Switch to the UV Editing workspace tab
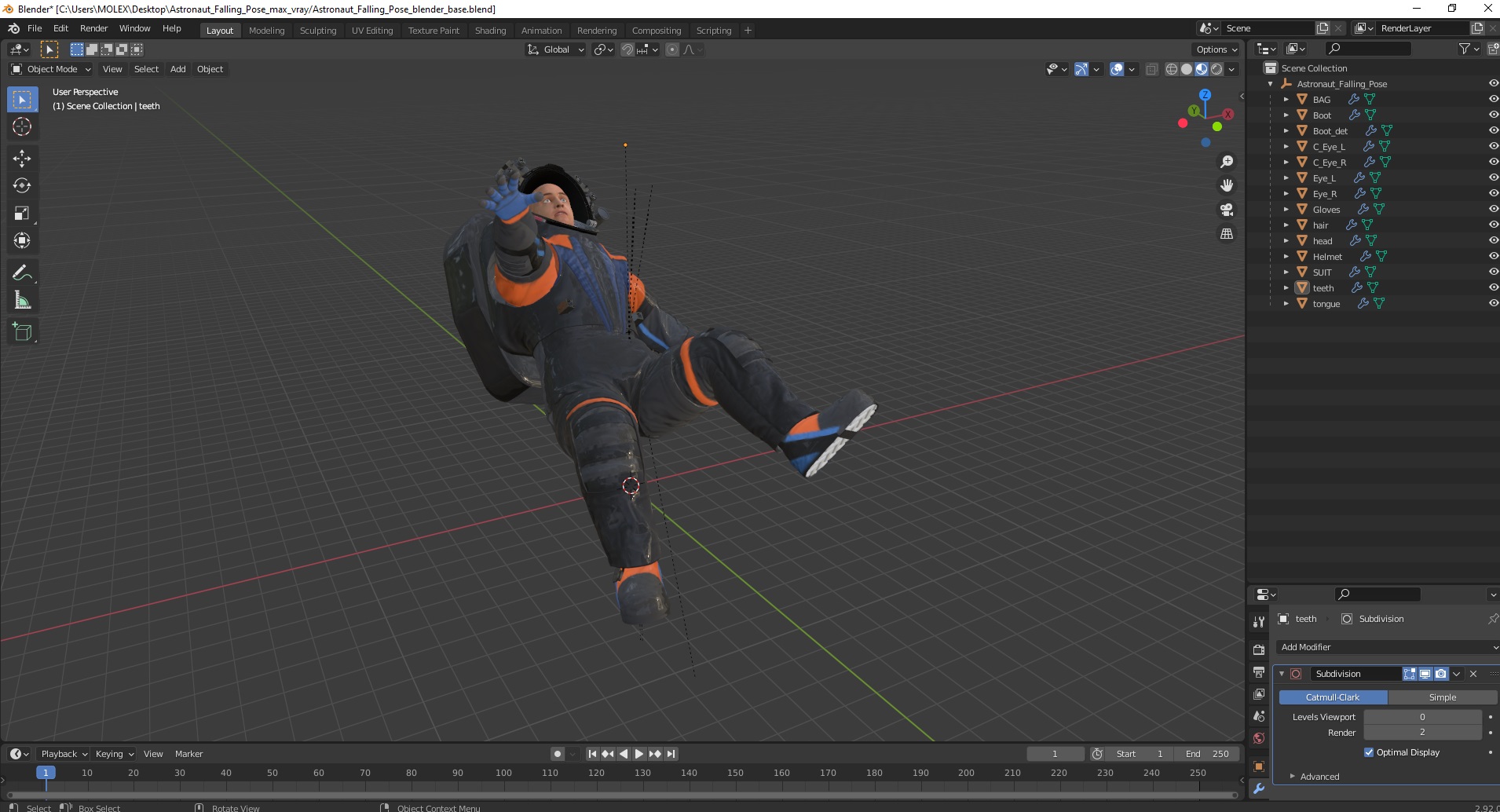1500x812 pixels. 372,31
